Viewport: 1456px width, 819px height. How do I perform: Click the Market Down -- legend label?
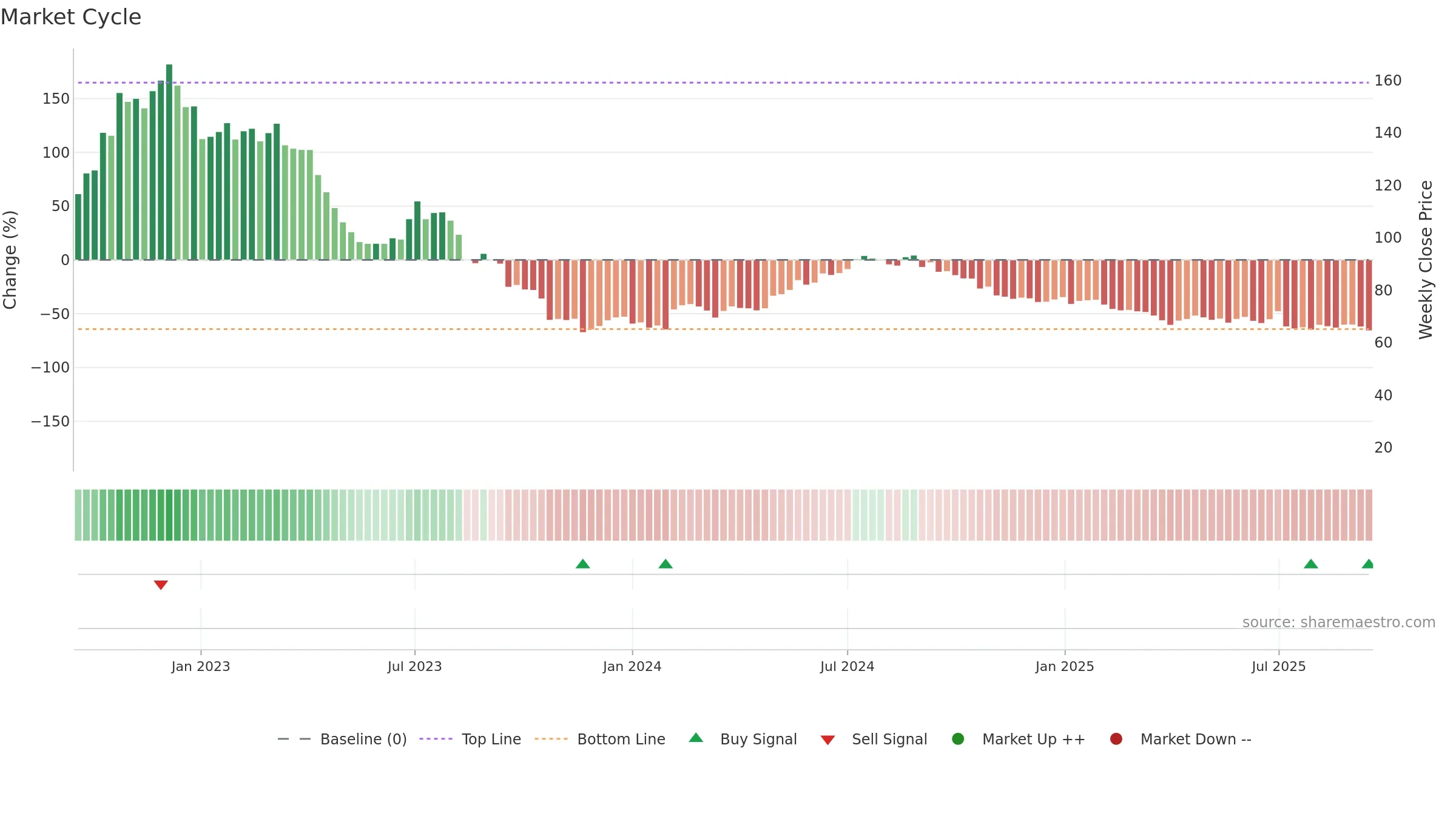(1196, 739)
